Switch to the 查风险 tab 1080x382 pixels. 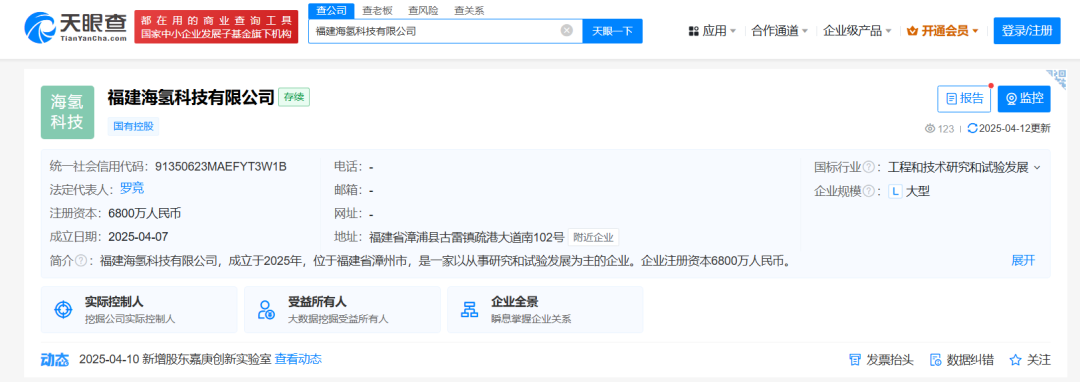tap(423, 10)
